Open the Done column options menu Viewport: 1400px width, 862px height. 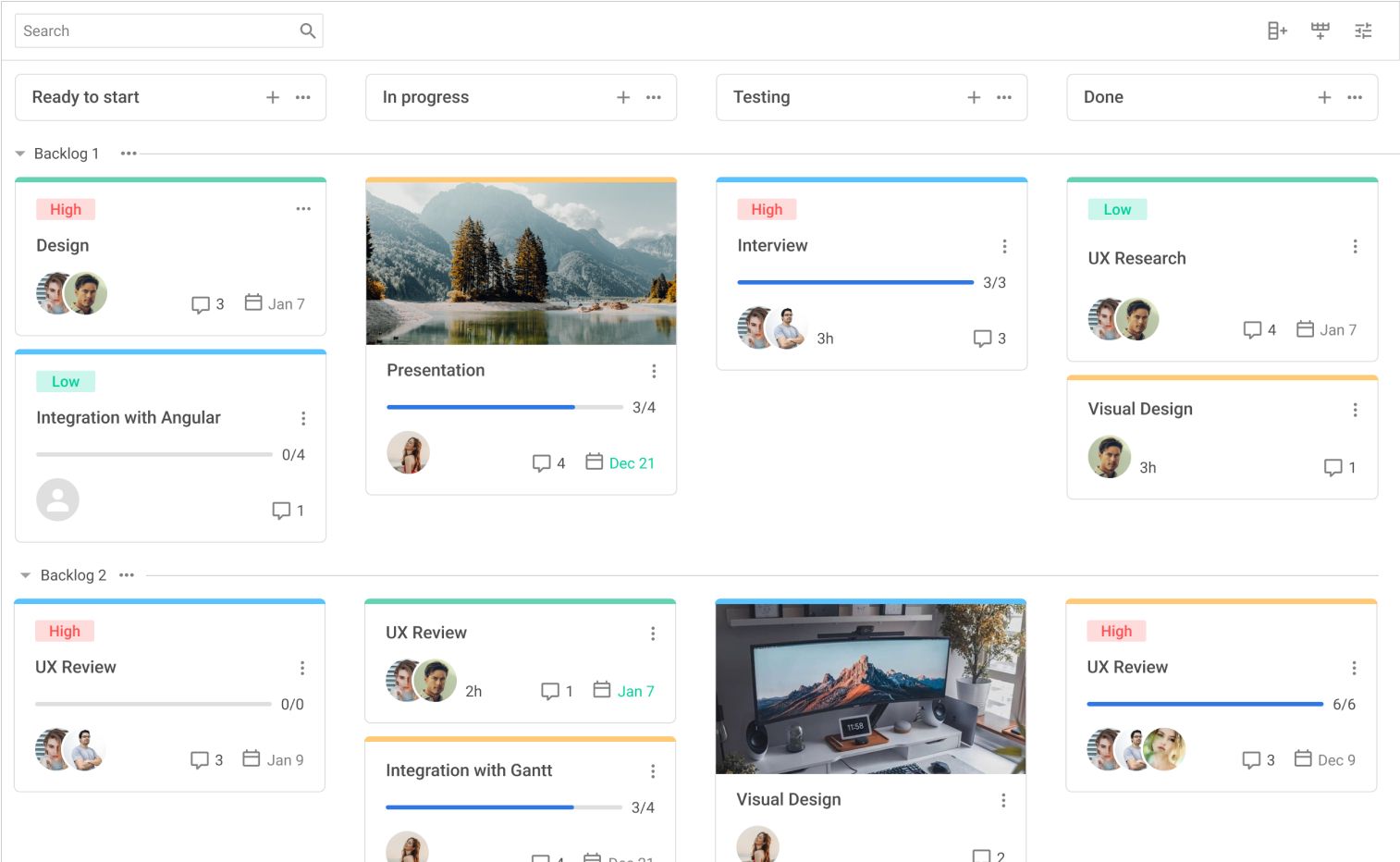[x=1355, y=97]
